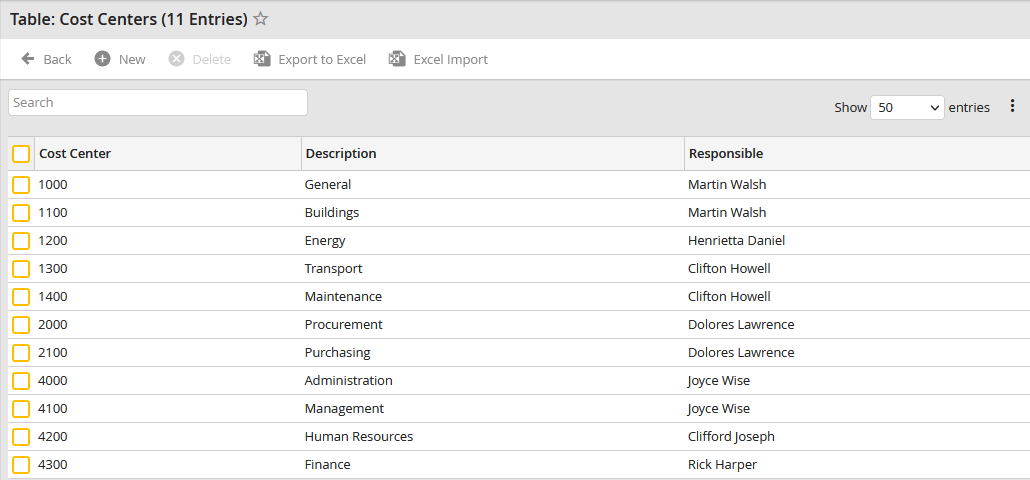Check the box for cost center 2100
1030x480 pixels.
coord(21,353)
